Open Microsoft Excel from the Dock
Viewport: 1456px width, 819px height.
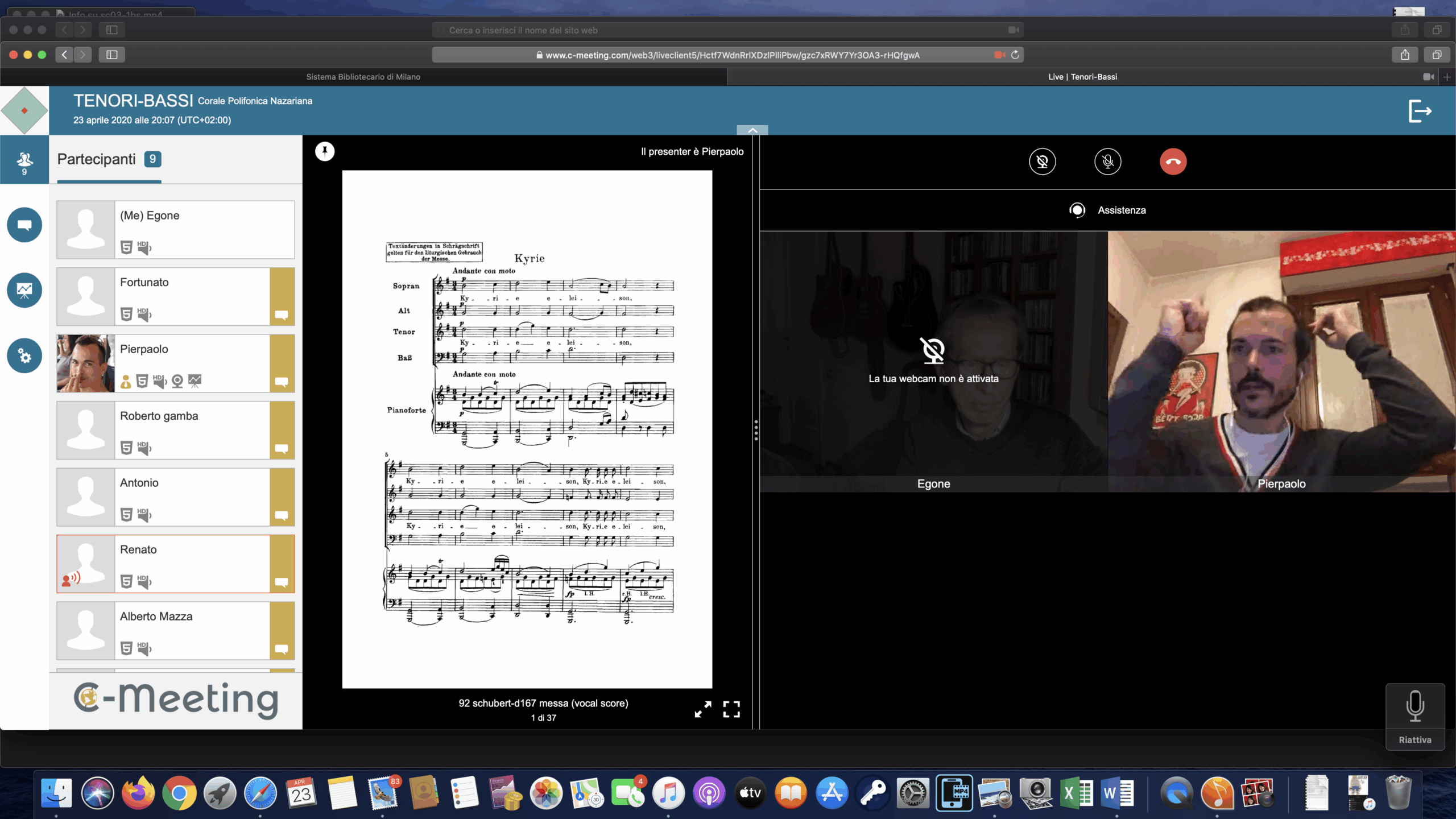click(x=1076, y=793)
